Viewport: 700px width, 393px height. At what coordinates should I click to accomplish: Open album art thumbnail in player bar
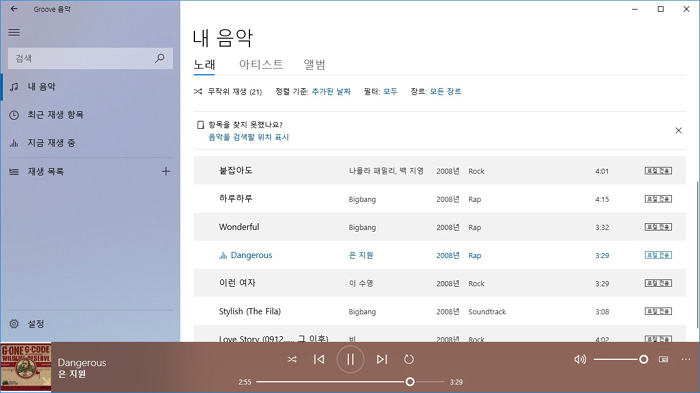pos(26,368)
